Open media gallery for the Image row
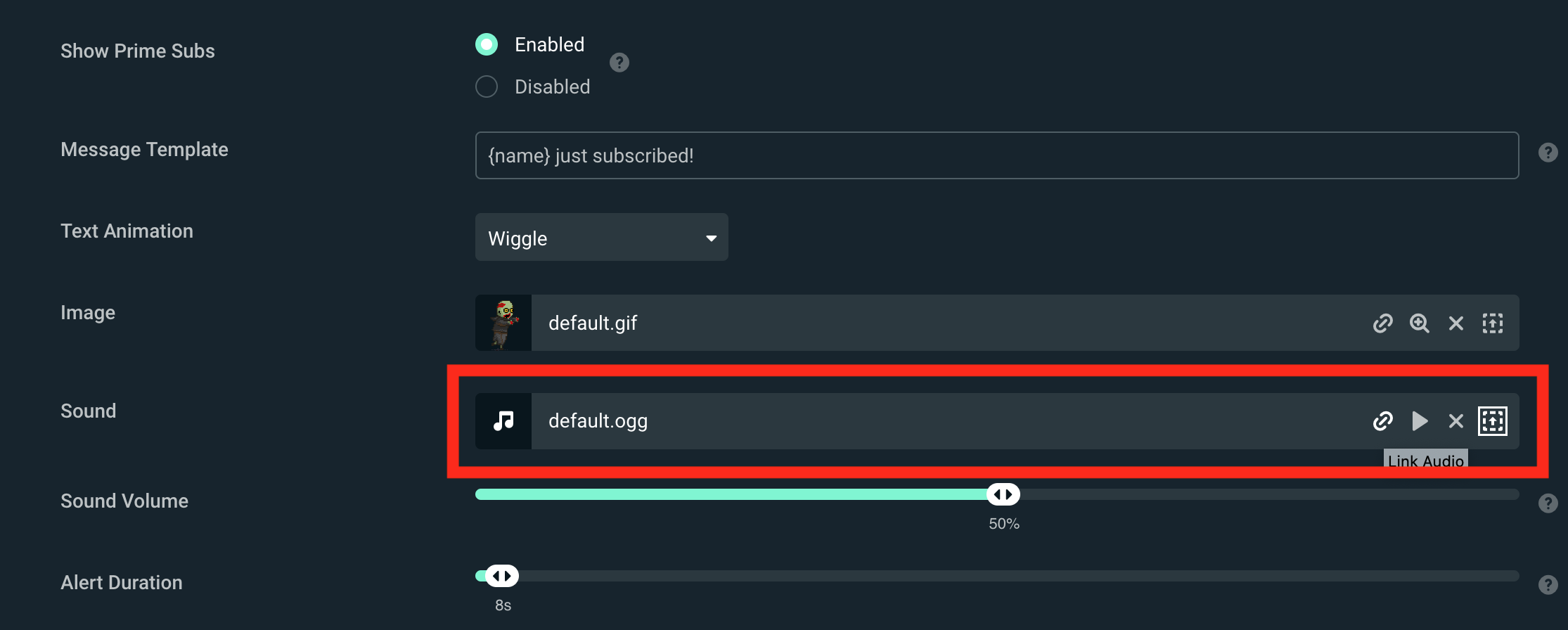 (x=1492, y=323)
